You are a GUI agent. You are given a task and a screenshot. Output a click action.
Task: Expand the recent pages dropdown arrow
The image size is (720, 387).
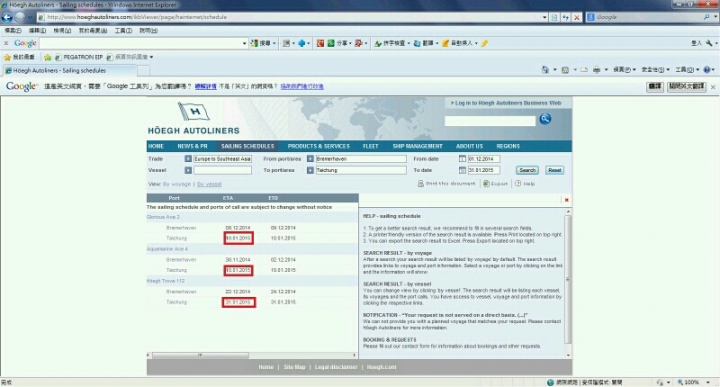point(30,17)
